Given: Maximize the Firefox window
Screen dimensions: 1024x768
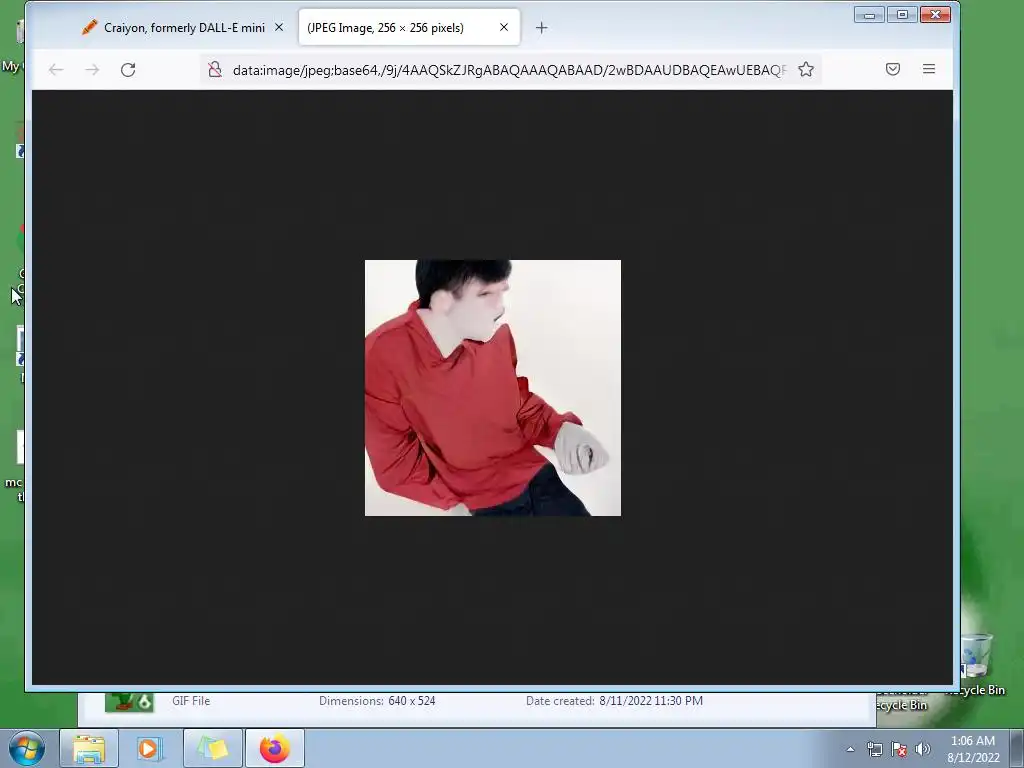Looking at the screenshot, I should coord(903,14).
